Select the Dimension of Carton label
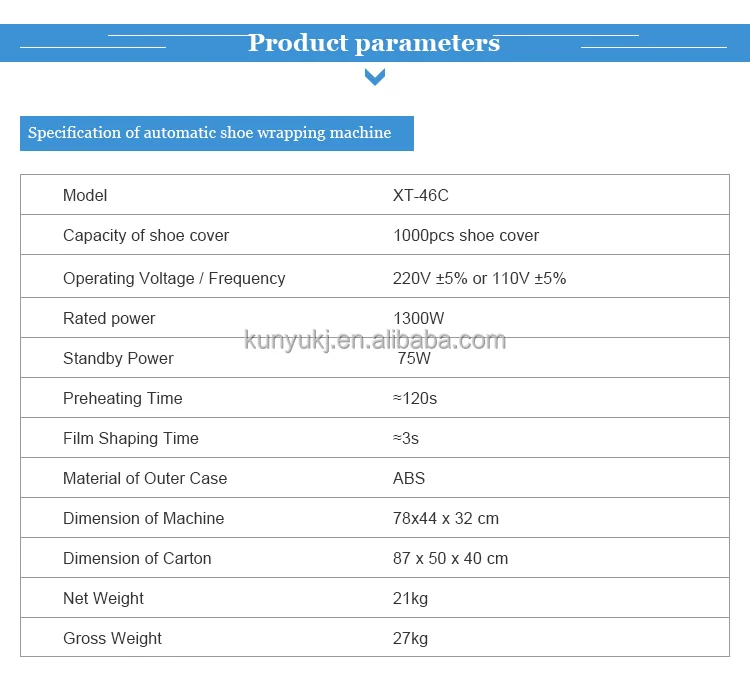The height and width of the screenshot is (681, 750). click(137, 558)
